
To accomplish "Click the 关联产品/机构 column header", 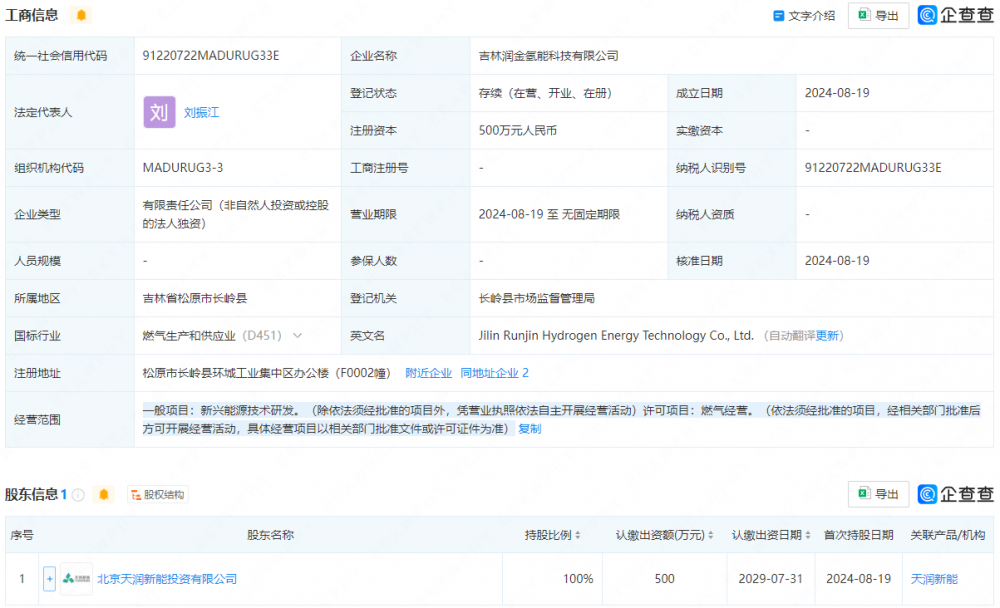I will tap(948, 535).
